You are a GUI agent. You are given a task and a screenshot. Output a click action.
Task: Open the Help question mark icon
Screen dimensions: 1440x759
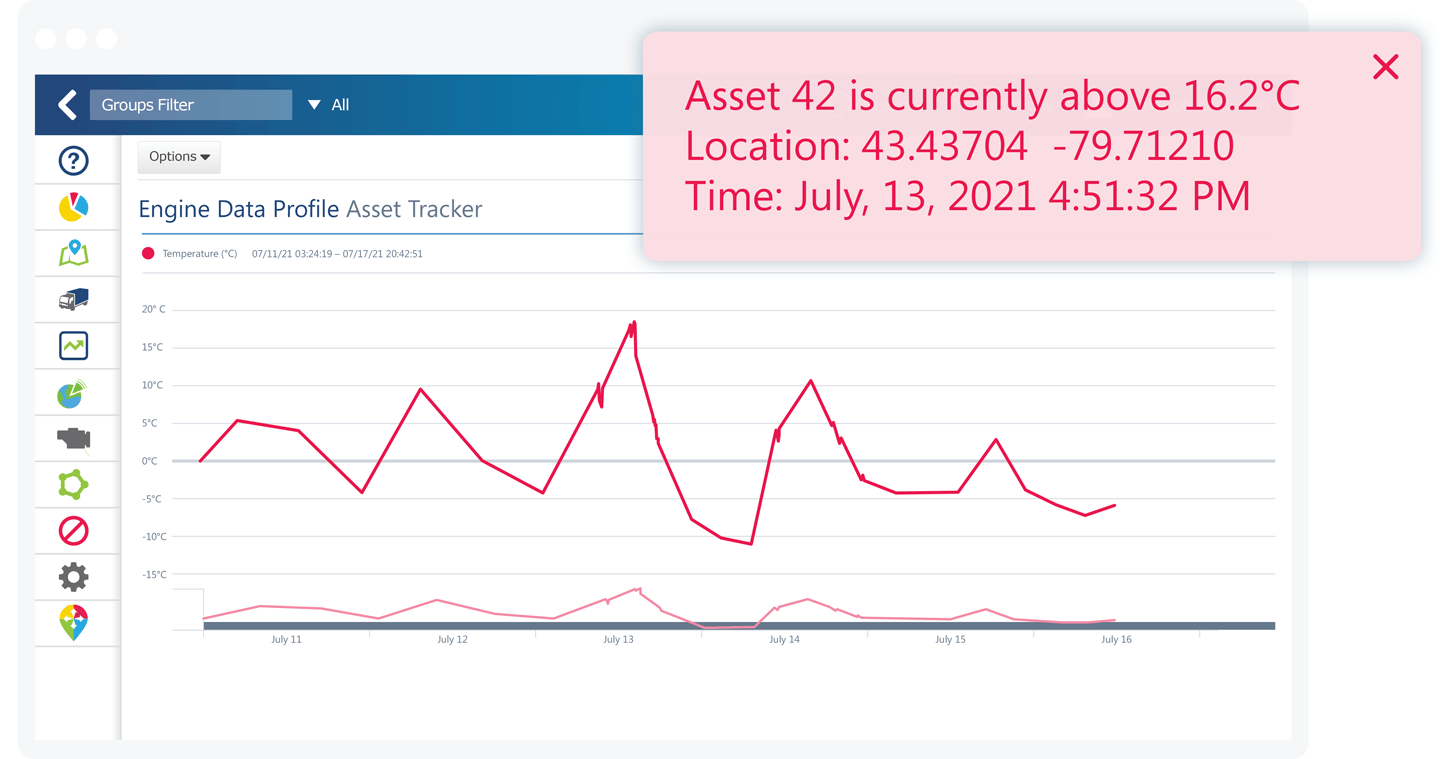pyautogui.click(x=73, y=160)
